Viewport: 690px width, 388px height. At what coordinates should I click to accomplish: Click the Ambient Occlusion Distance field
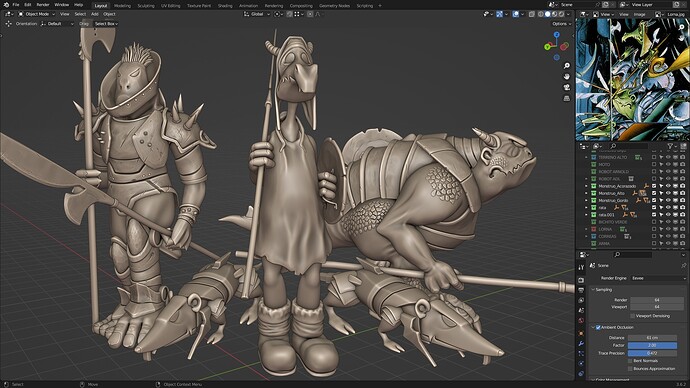pyautogui.click(x=652, y=337)
